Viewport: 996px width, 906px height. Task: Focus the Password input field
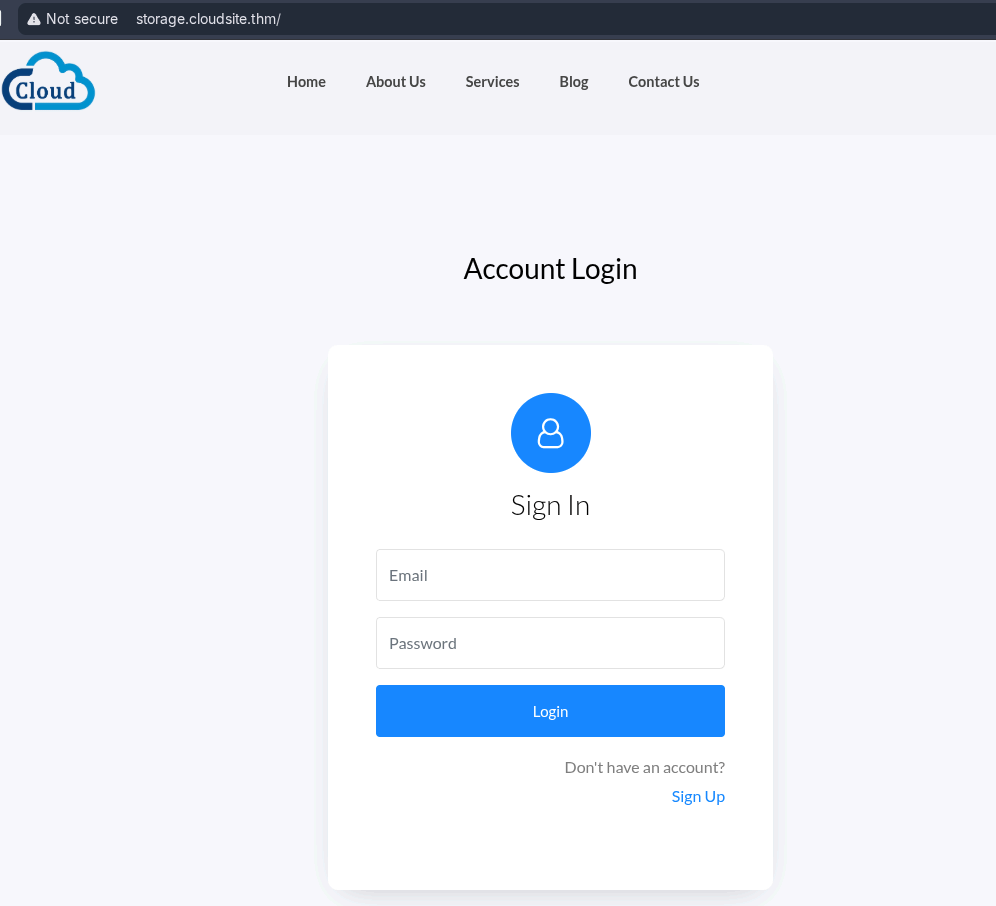click(x=550, y=643)
